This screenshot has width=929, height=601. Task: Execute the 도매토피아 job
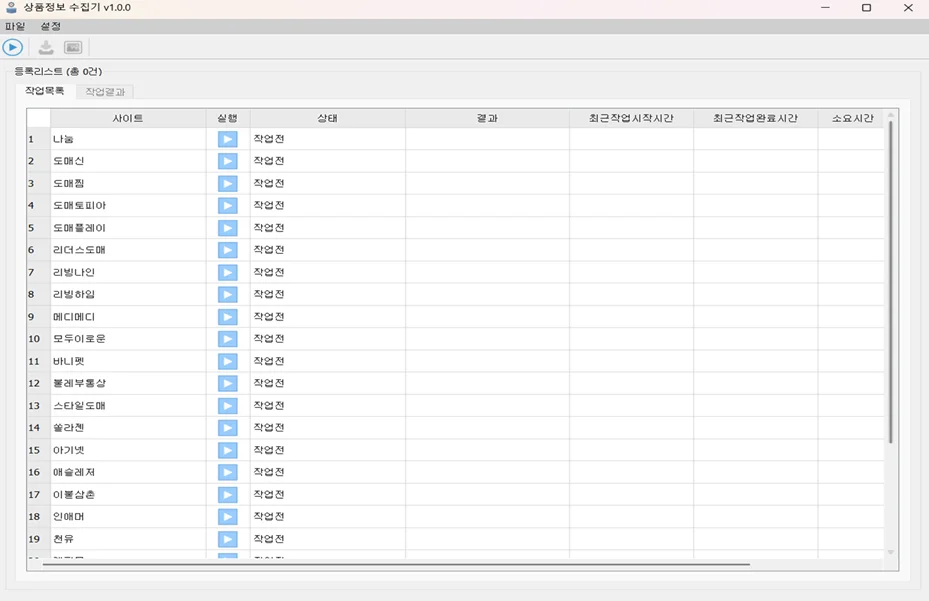click(227, 205)
